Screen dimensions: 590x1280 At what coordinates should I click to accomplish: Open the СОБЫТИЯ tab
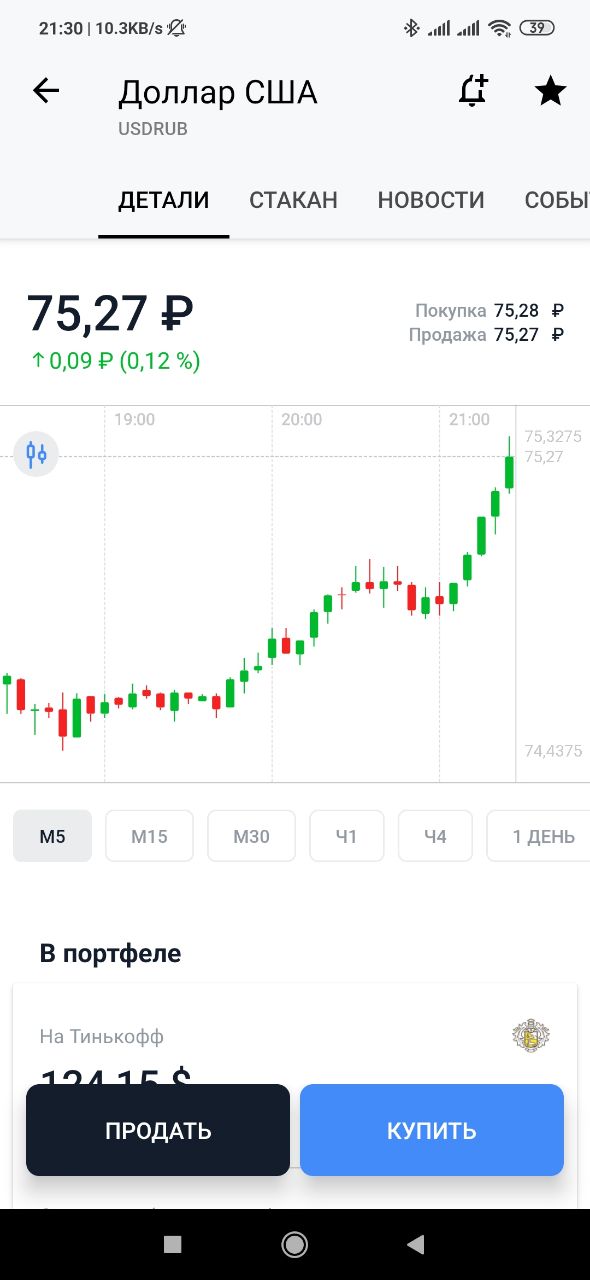(x=556, y=200)
